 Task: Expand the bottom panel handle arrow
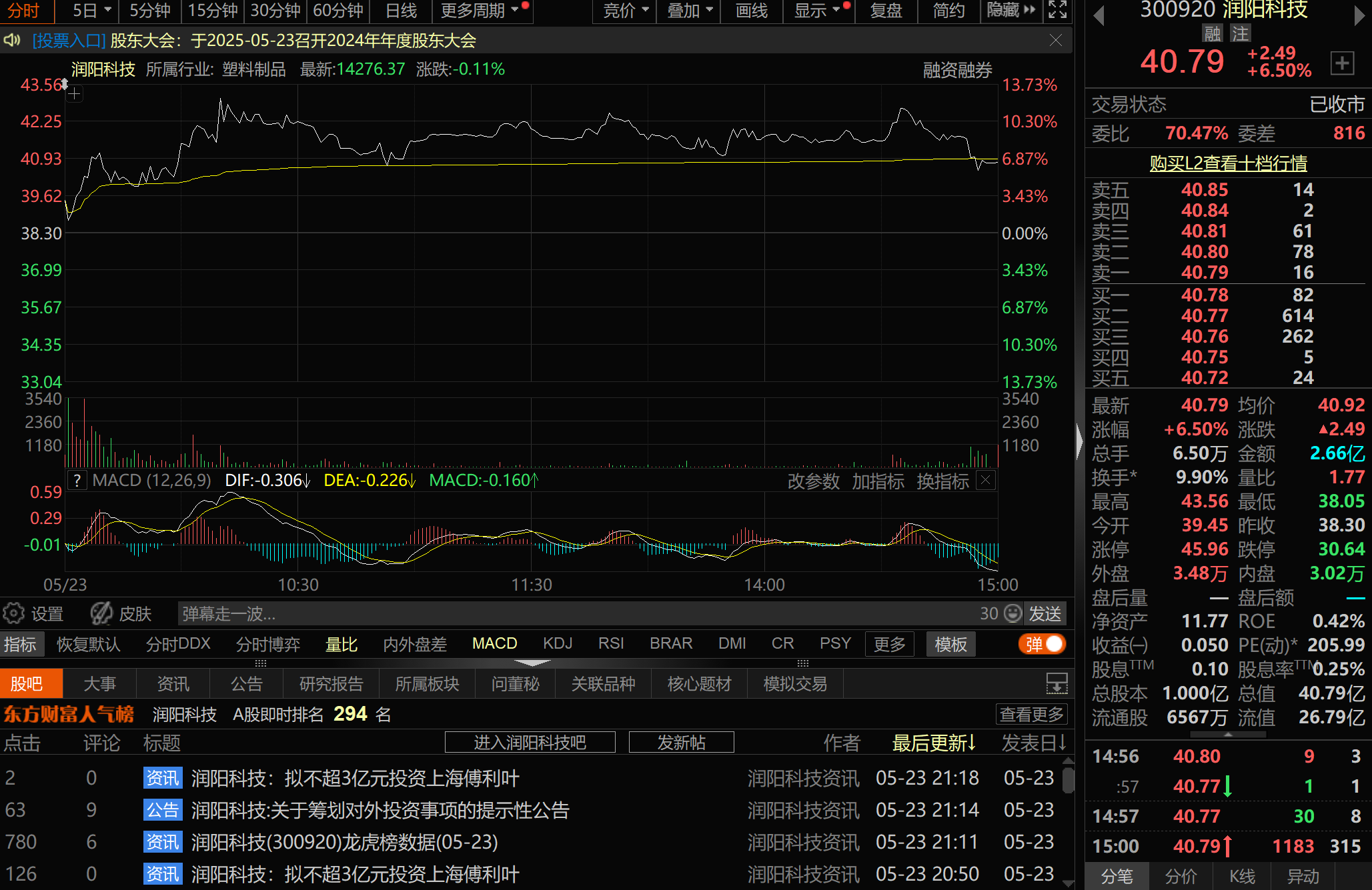[x=533, y=663]
